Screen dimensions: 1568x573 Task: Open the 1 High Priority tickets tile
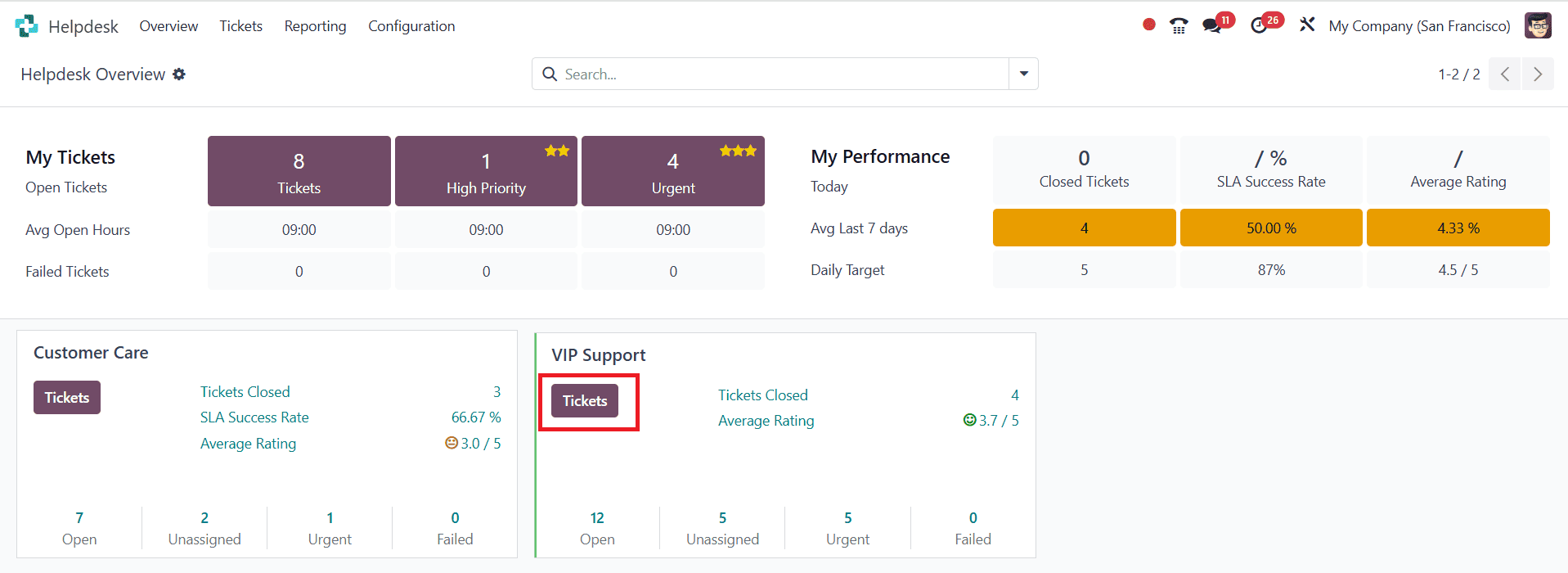pyautogui.click(x=486, y=171)
